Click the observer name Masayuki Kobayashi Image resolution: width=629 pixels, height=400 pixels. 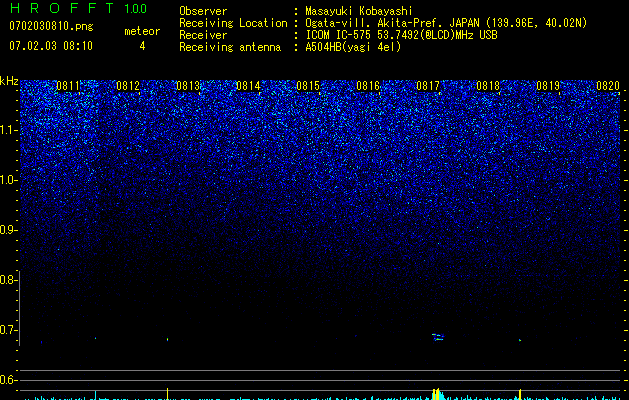coord(359,11)
